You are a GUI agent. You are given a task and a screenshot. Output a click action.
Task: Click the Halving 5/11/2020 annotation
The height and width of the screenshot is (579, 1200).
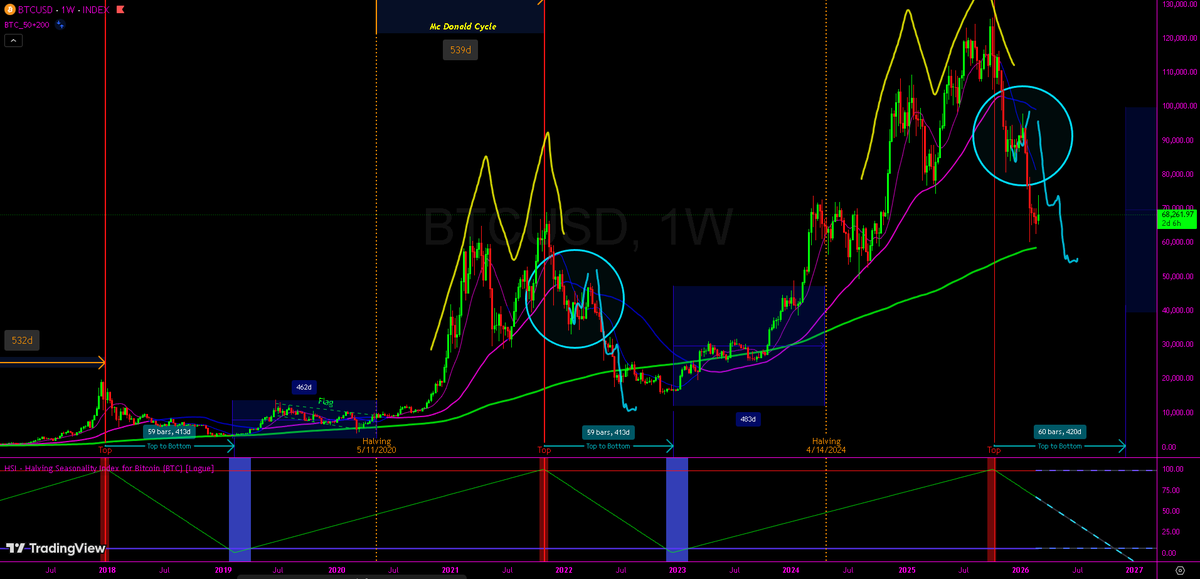pyautogui.click(x=376, y=445)
